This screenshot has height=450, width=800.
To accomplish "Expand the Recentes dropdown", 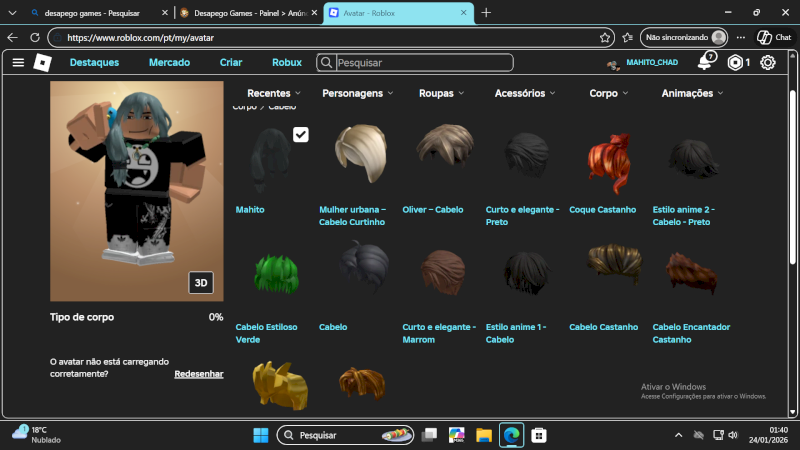I will (x=274, y=93).
